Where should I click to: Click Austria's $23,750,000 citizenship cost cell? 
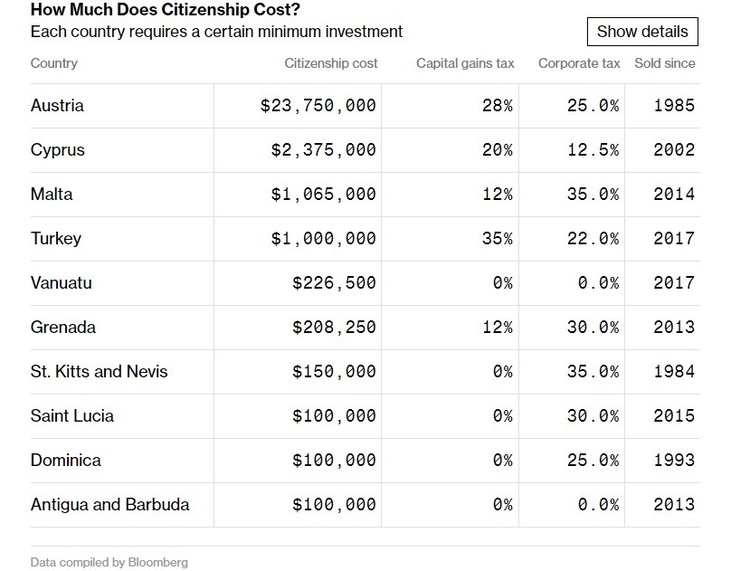pyautogui.click(x=318, y=105)
